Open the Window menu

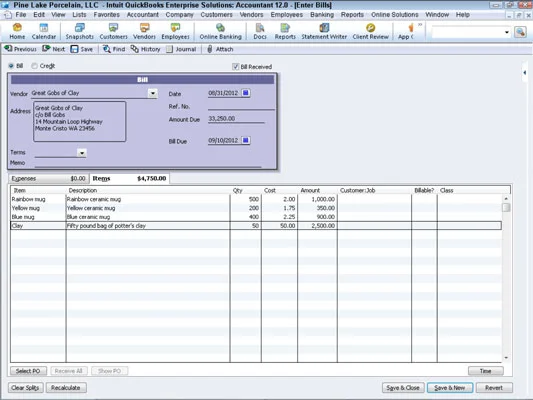[437, 15]
